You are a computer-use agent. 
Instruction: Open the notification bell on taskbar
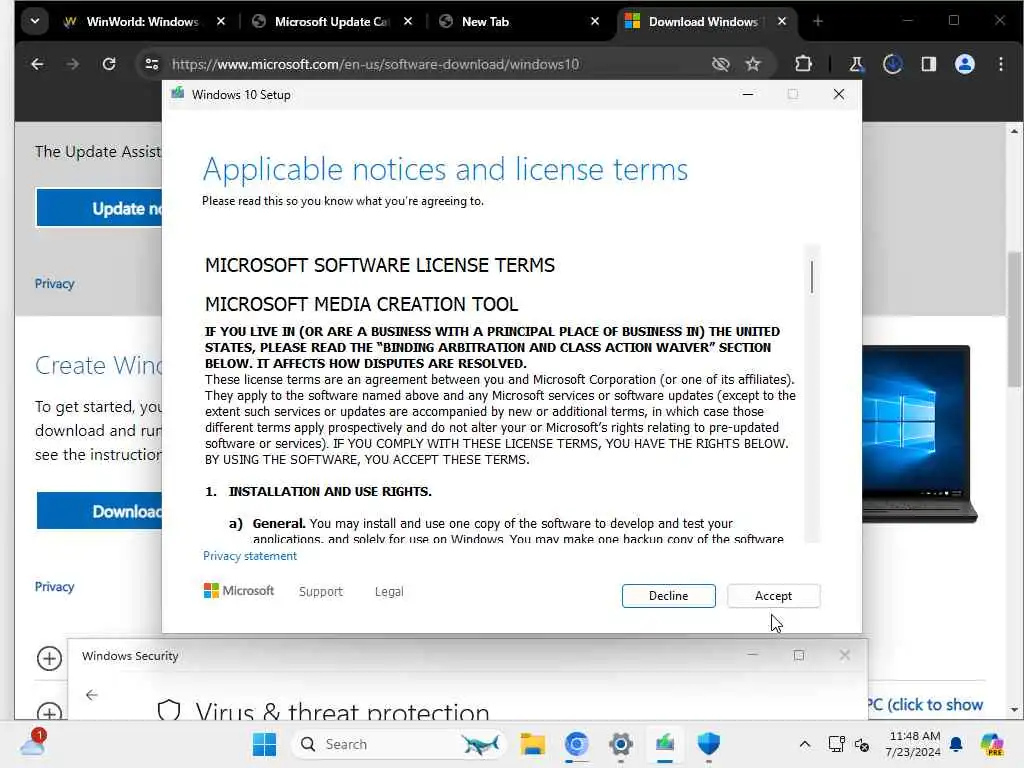pyautogui.click(x=956, y=744)
